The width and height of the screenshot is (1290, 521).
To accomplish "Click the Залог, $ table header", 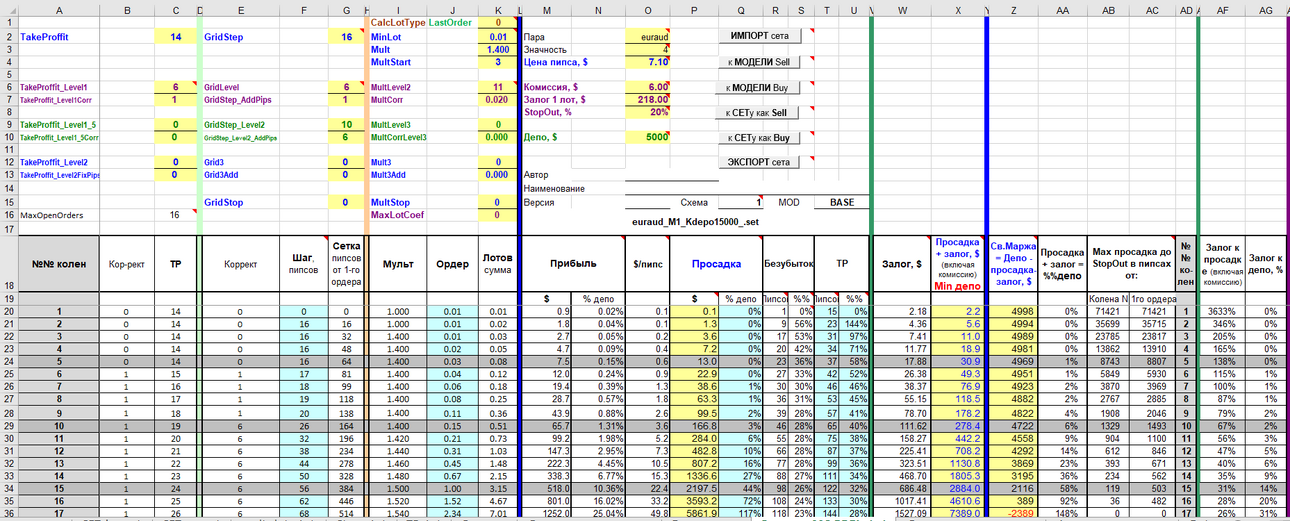I will [x=904, y=264].
